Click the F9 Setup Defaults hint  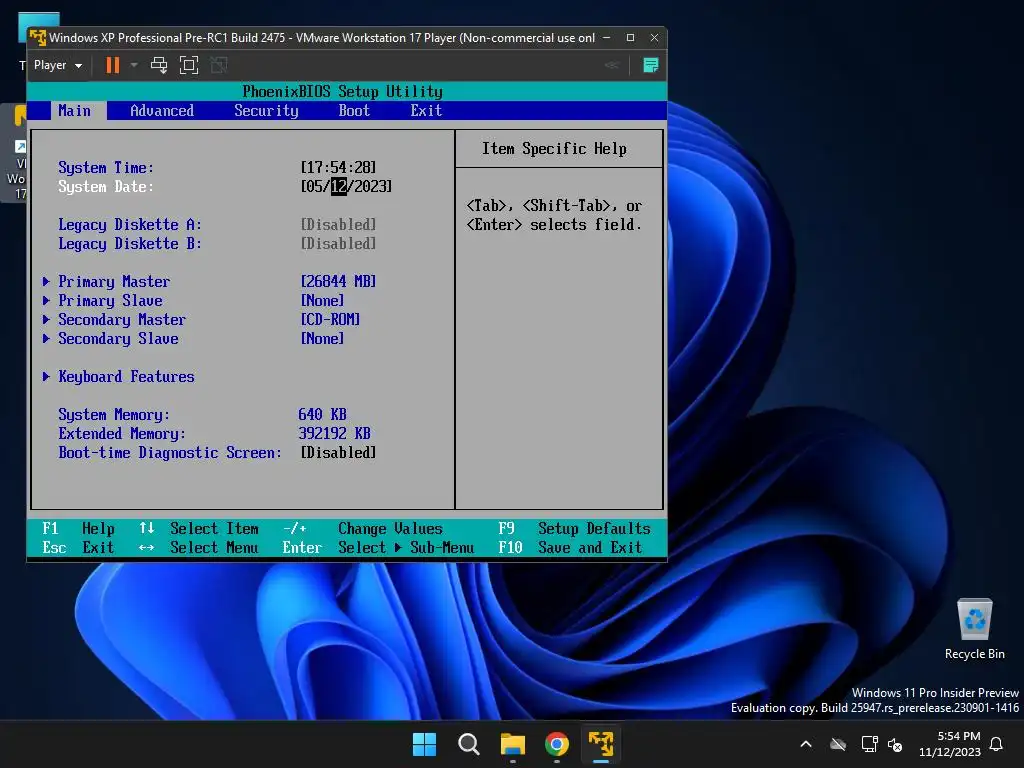click(x=574, y=528)
